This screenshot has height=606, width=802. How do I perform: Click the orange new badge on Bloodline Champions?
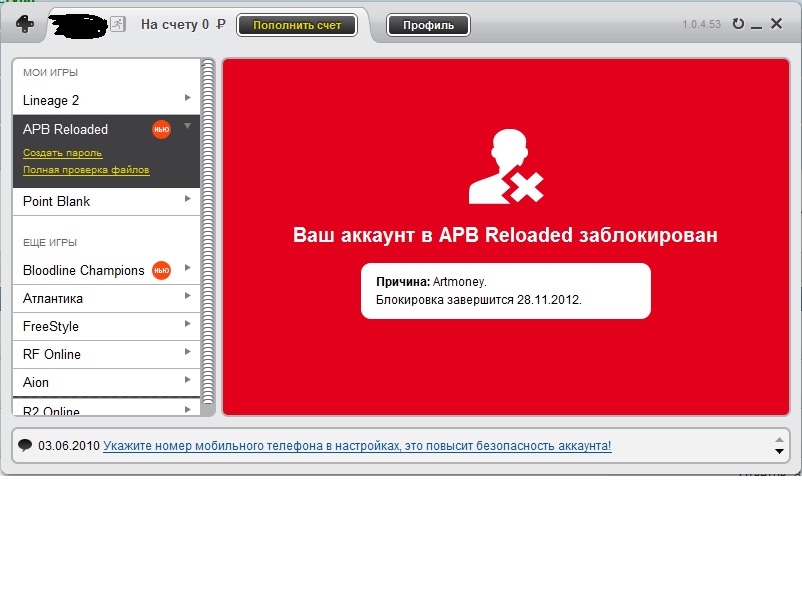tap(161, 270)
